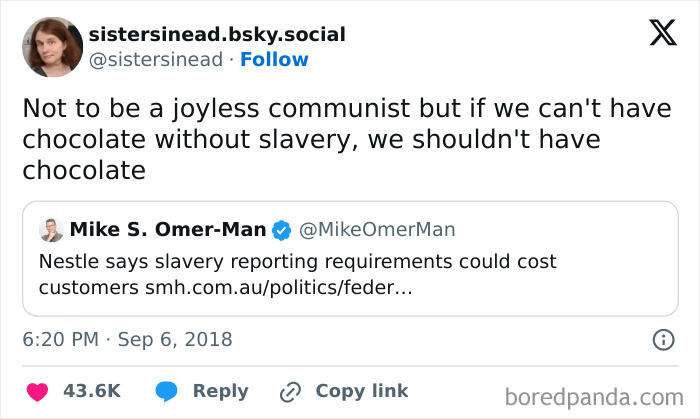
Task: Click the Reply button text
Action: tap(220, 391)
